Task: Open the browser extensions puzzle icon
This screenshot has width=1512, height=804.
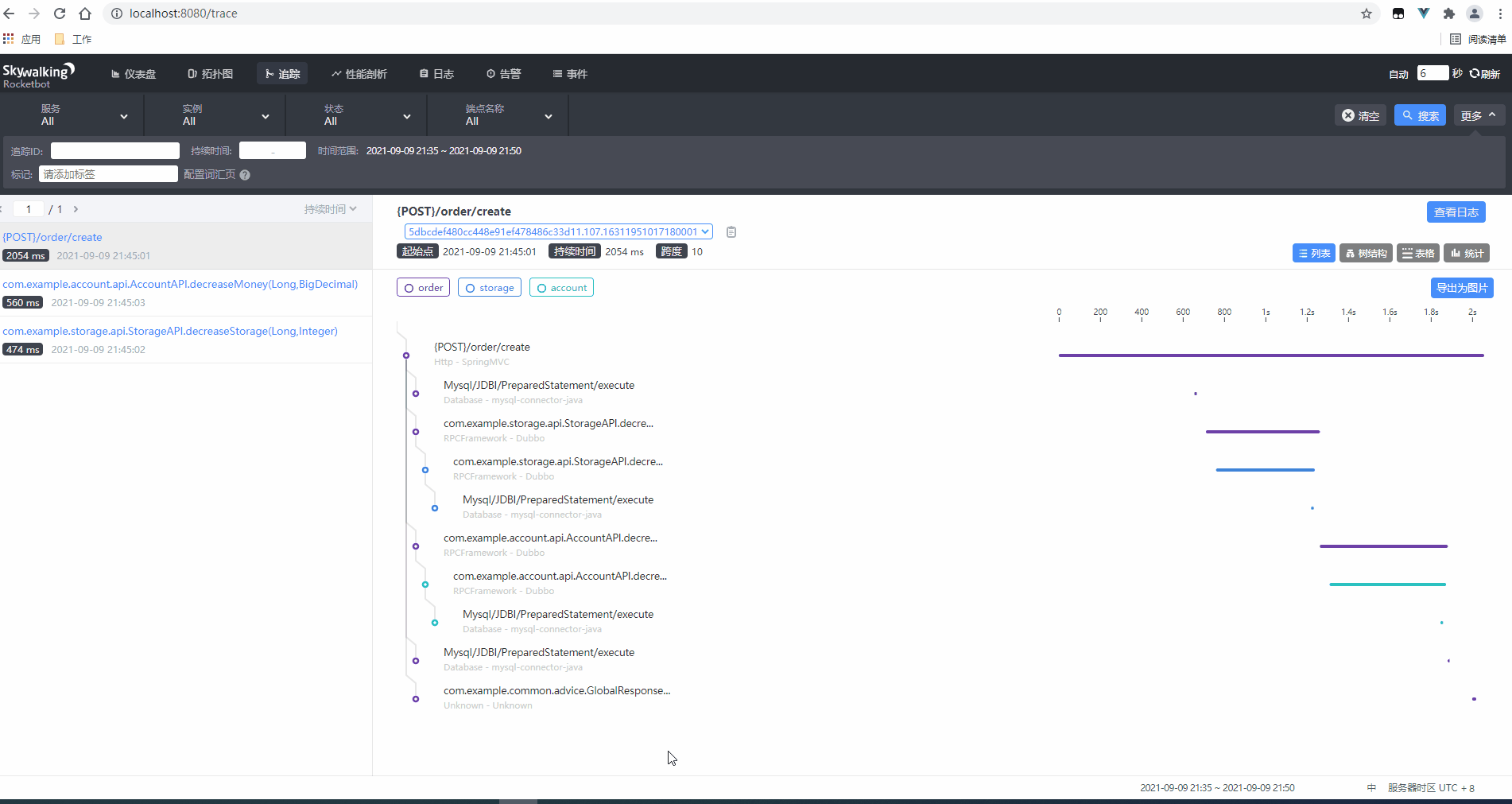Action: (1449, 14)
